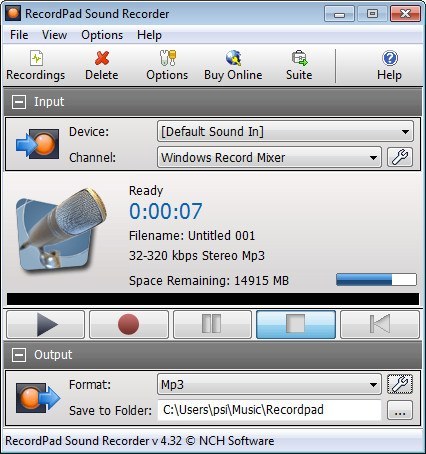Click the Buy Online globe icon
Image resolution: width=426 pixels, height=454 pixels.
click(233, 58)
